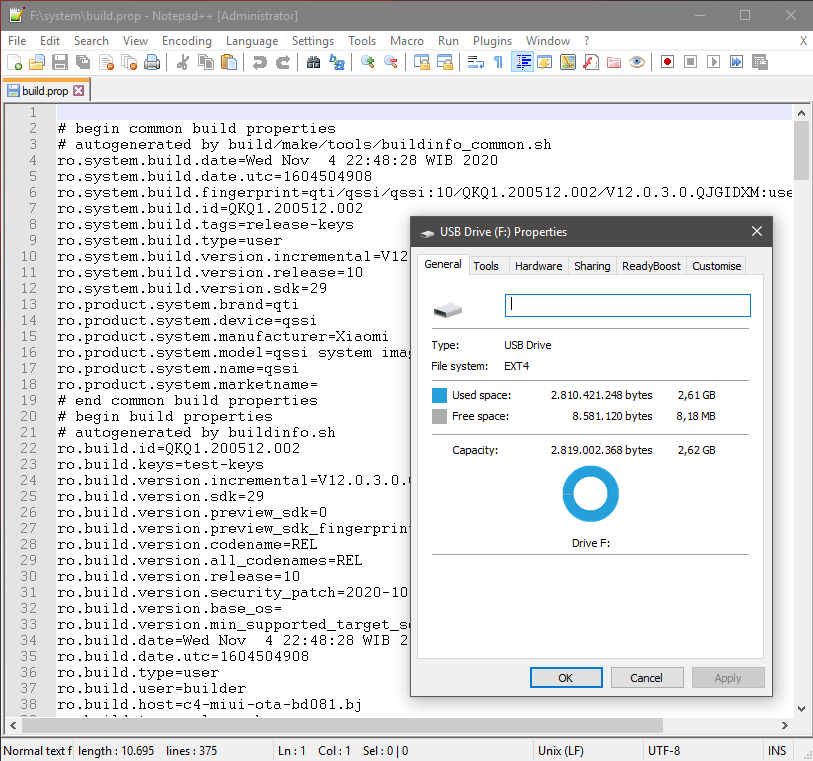Click the Close All documents icon
The height and width of the screenshot is (761, 813).
(x=129, y=62)
